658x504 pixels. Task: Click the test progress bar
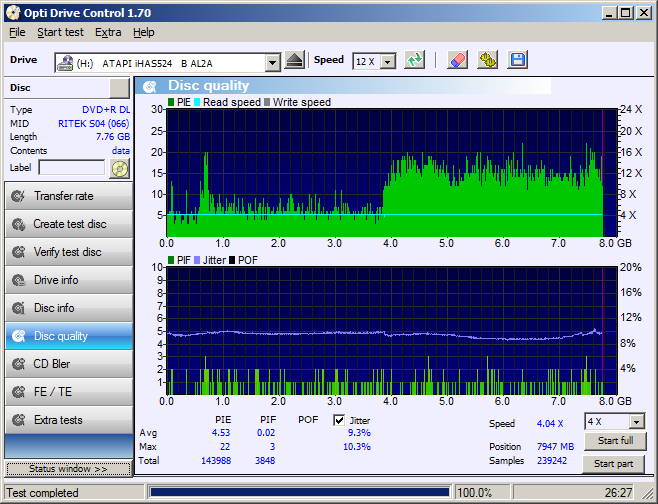pyautogui.click(x=300, y=492)
